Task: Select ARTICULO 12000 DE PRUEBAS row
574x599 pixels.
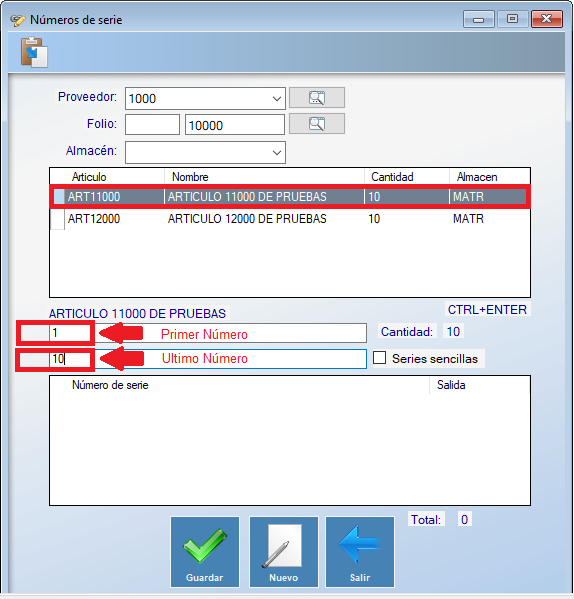Action: click(290, 219)
